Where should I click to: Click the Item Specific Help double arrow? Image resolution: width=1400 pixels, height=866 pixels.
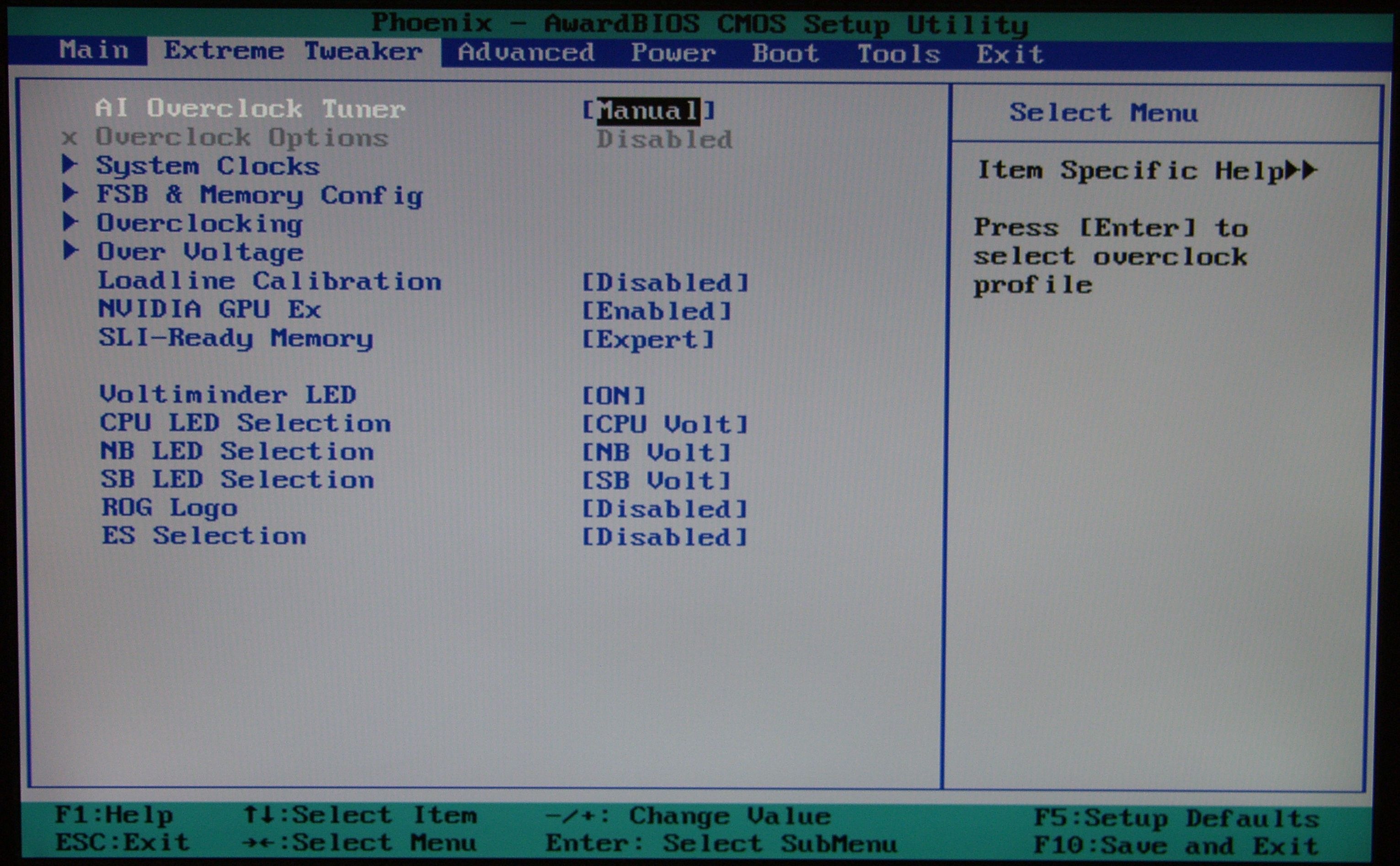point(1300,170)
